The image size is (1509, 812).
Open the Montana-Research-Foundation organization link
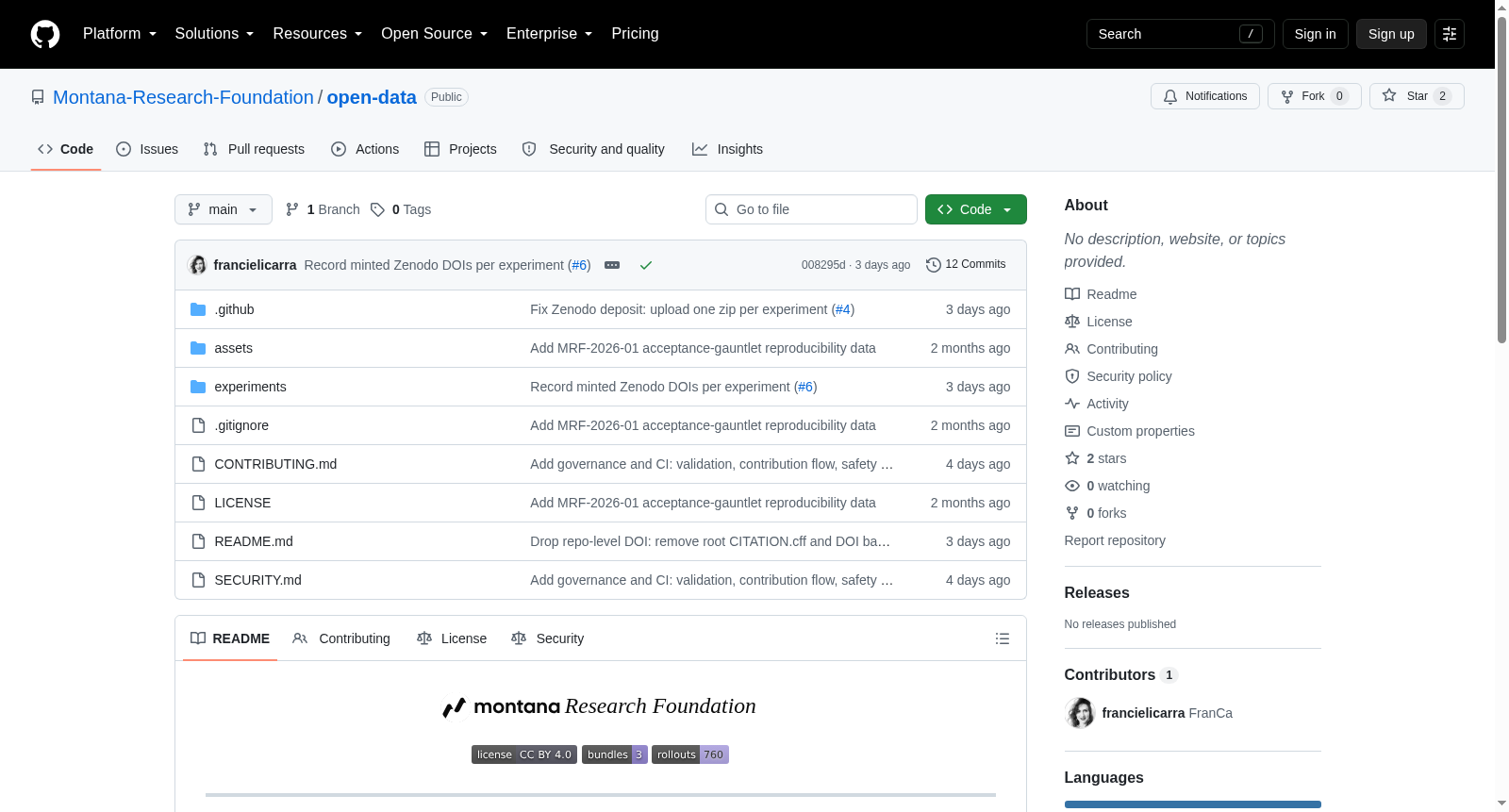(x=183, y=97)
